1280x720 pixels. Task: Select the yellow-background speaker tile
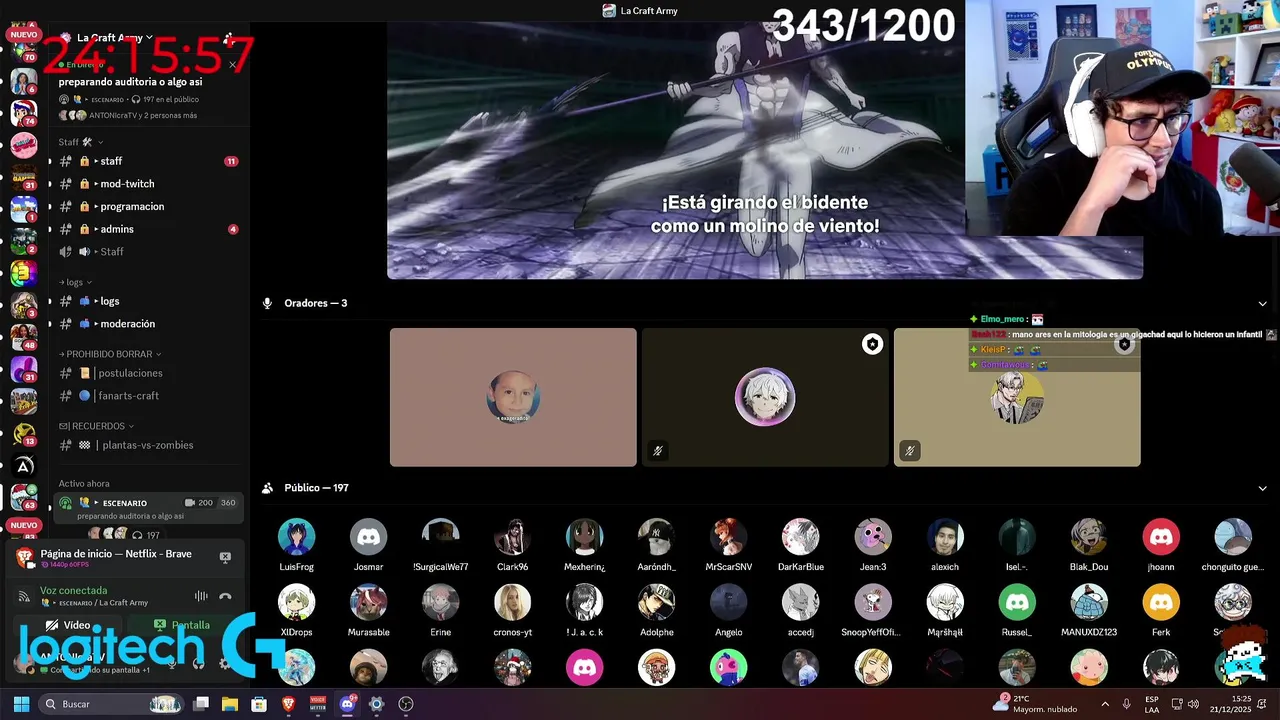pos(1017,397)
